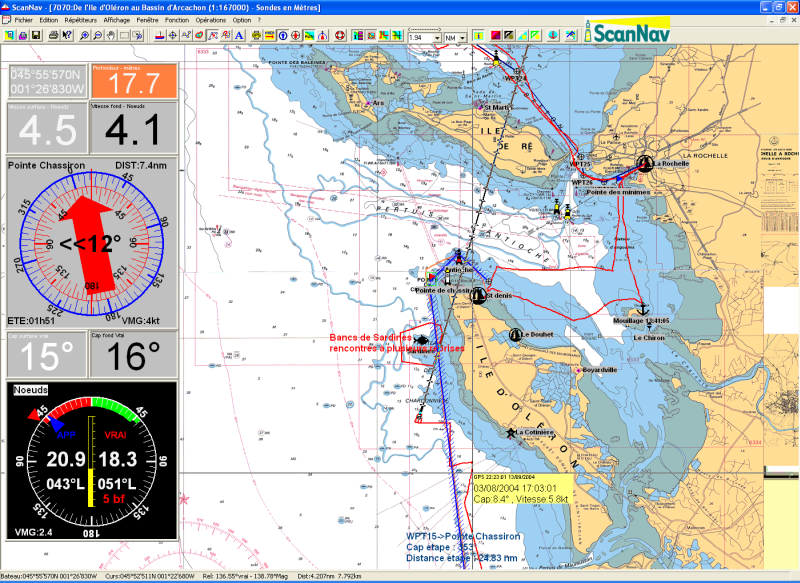
Task: Select the blue letter A text tool
Action: [x=239, y=35]
